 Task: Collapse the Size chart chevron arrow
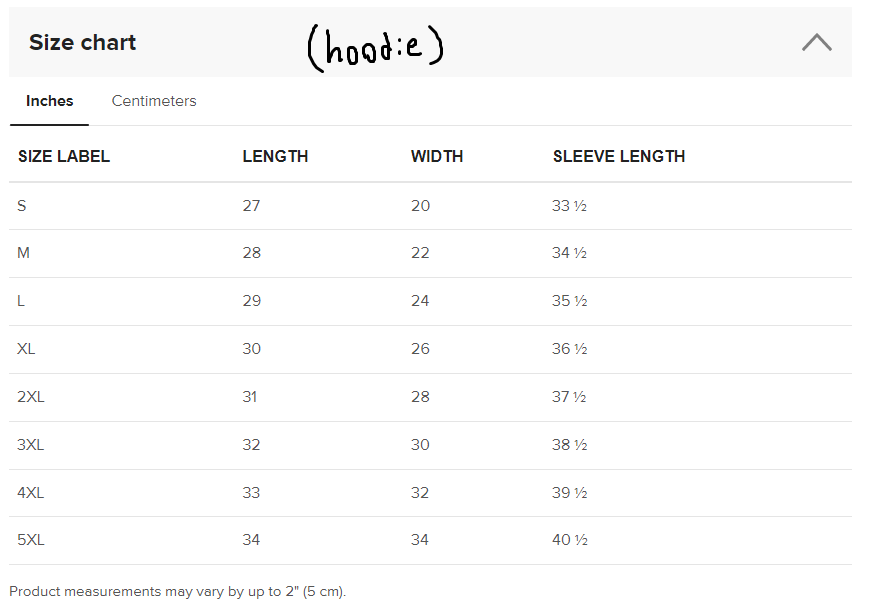coord(816,42)
